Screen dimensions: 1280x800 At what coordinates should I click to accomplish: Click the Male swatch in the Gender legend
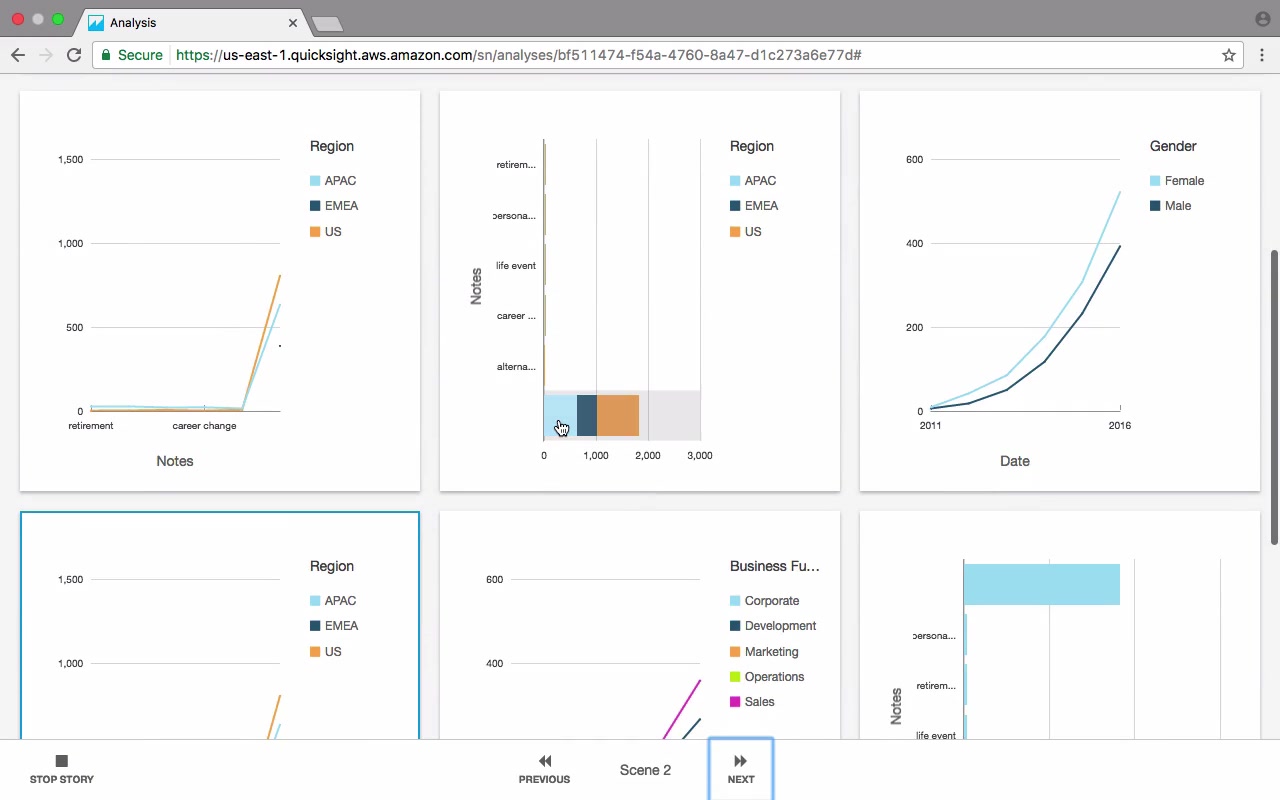click(x=1155, y=206)
